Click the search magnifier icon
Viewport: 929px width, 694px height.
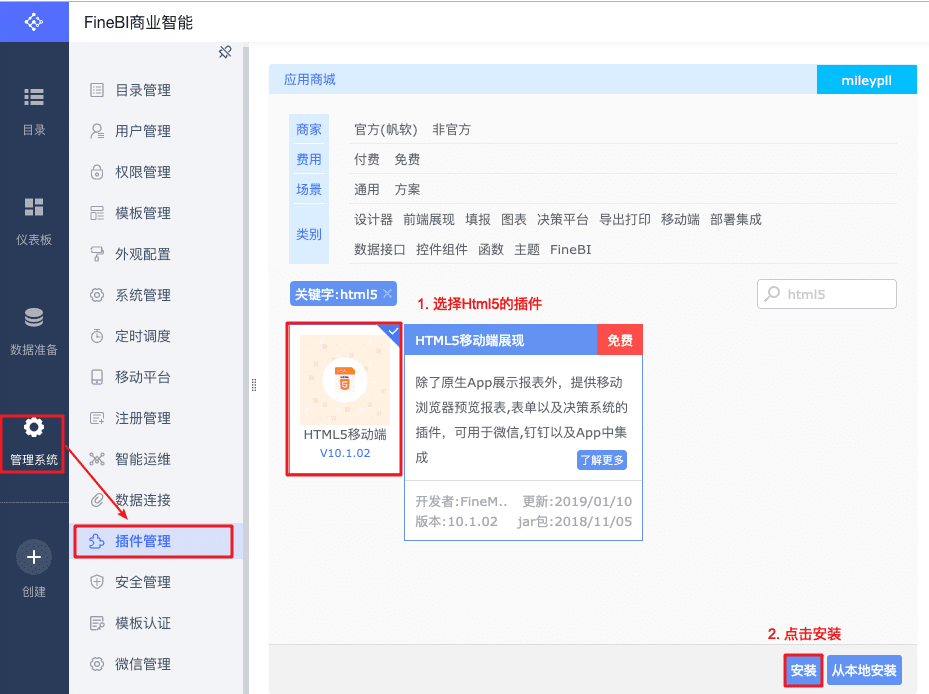[x=772, y=293]
